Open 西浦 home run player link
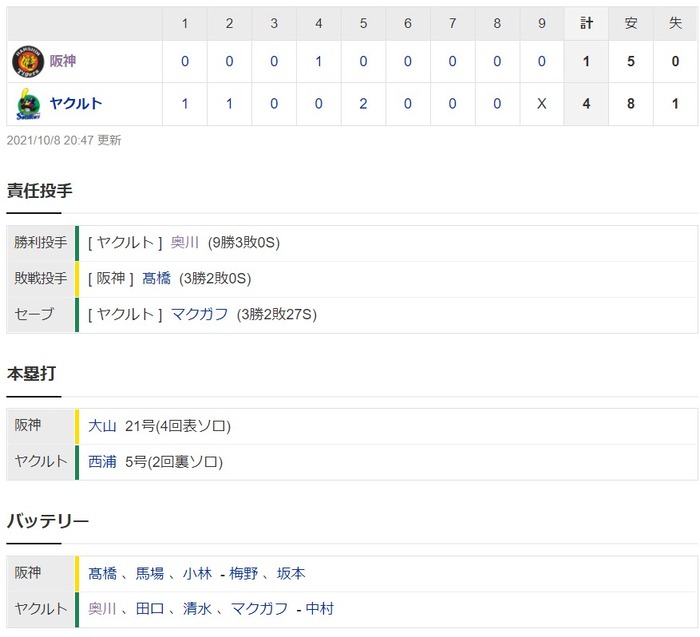This screenshot has height=637, width=700. [x=102, y=462]
